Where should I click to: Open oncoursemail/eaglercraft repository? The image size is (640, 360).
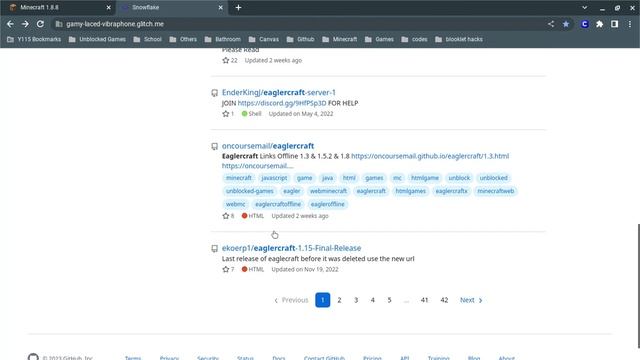pos(268,146)
